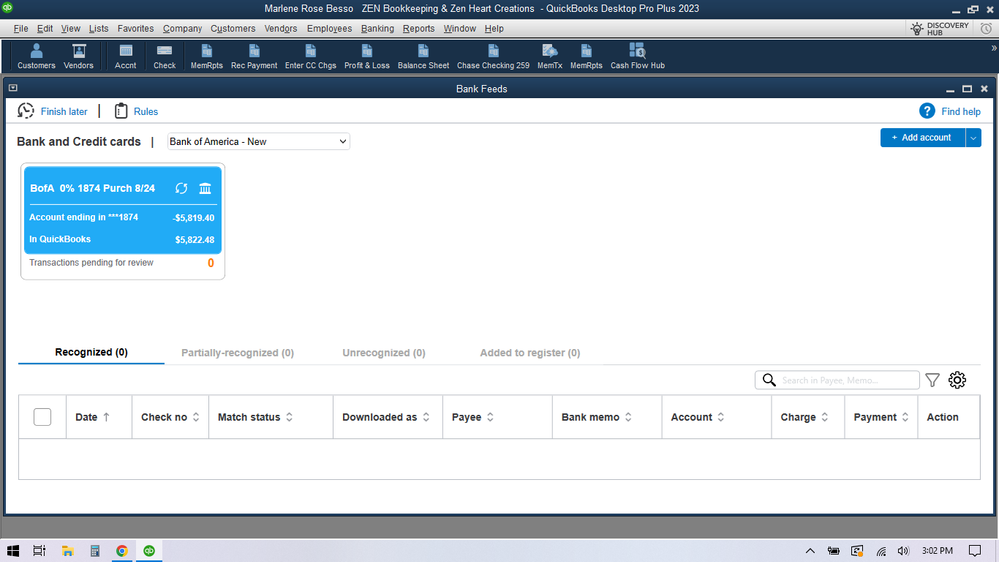Open the Help menu
This screenshot has width=999, height=562.
[494, 29]
